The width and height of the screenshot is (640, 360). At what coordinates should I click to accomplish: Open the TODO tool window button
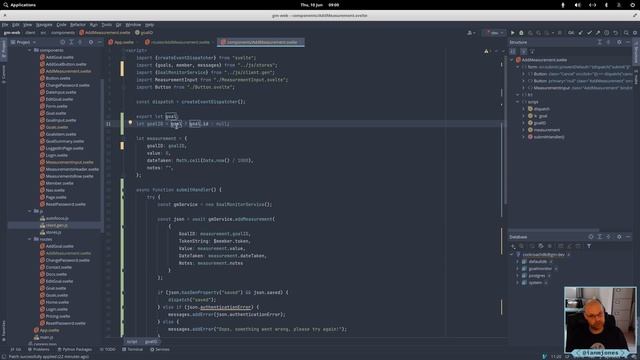(x=108, y=349)
